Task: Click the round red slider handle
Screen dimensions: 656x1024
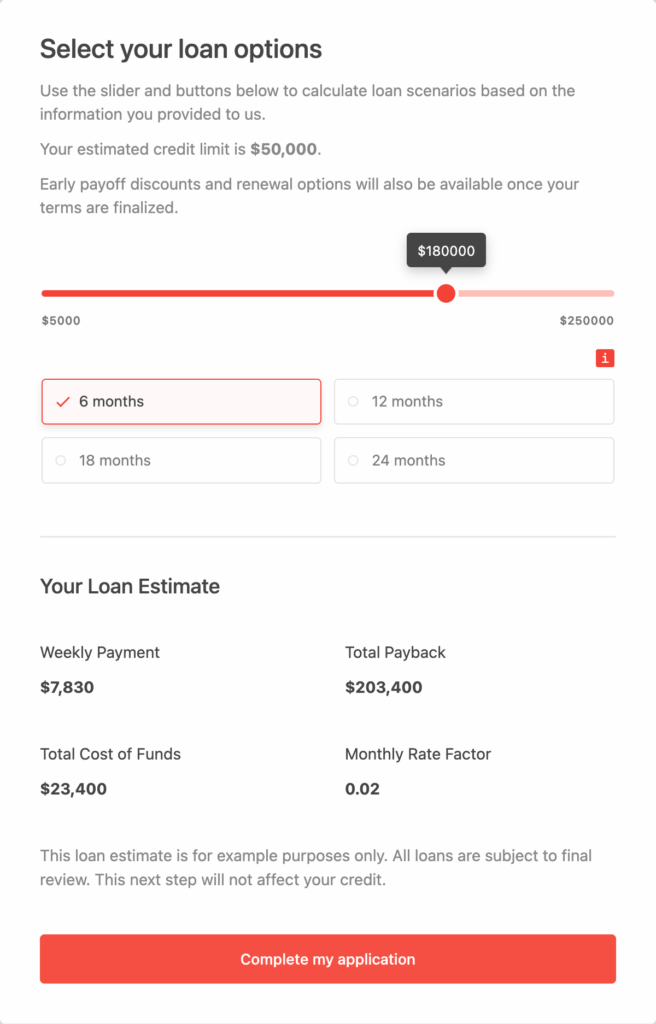Action: click(446, 293)
